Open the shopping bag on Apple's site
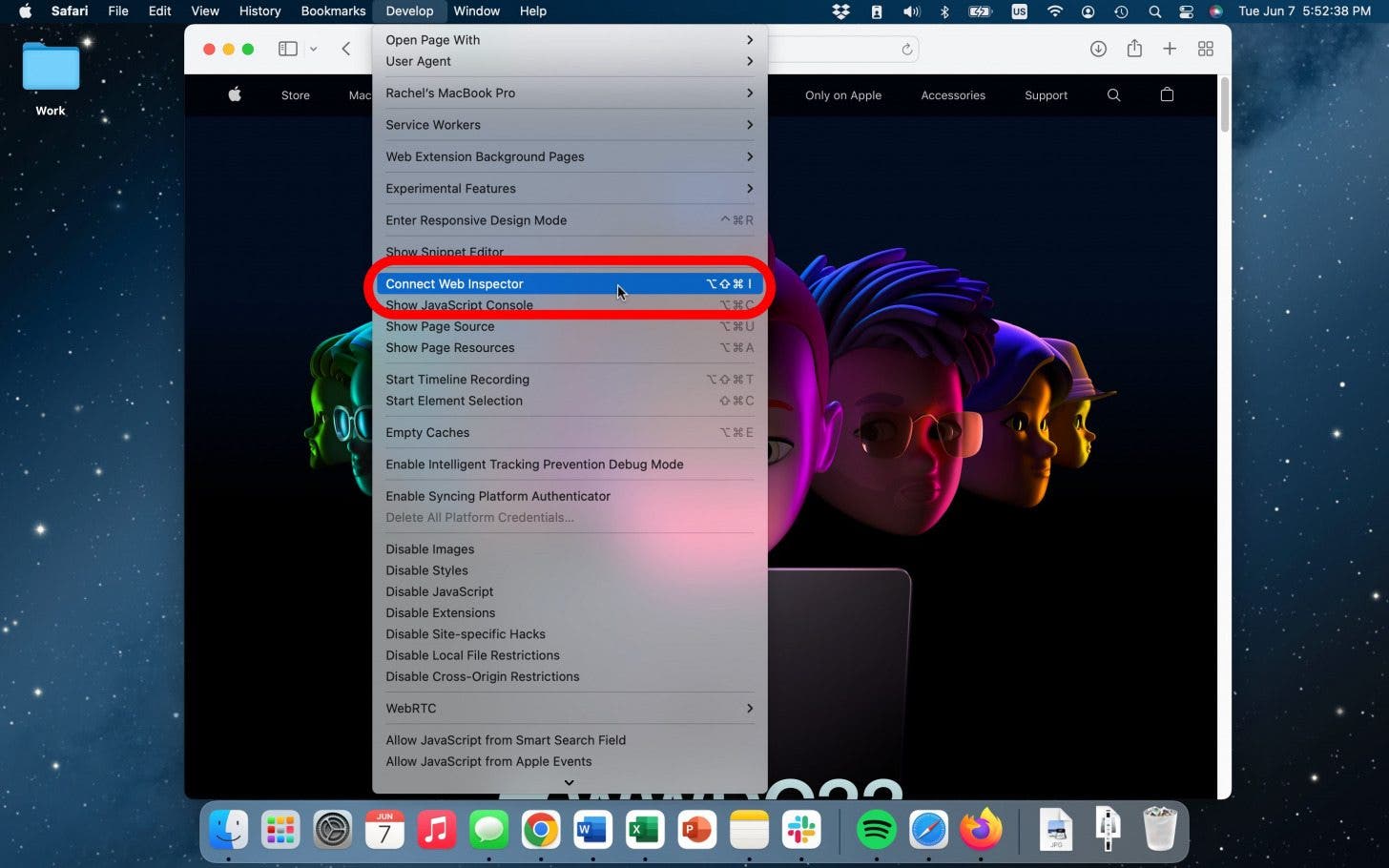This screenshot has height=868, width=1389. click(1166, 95)
